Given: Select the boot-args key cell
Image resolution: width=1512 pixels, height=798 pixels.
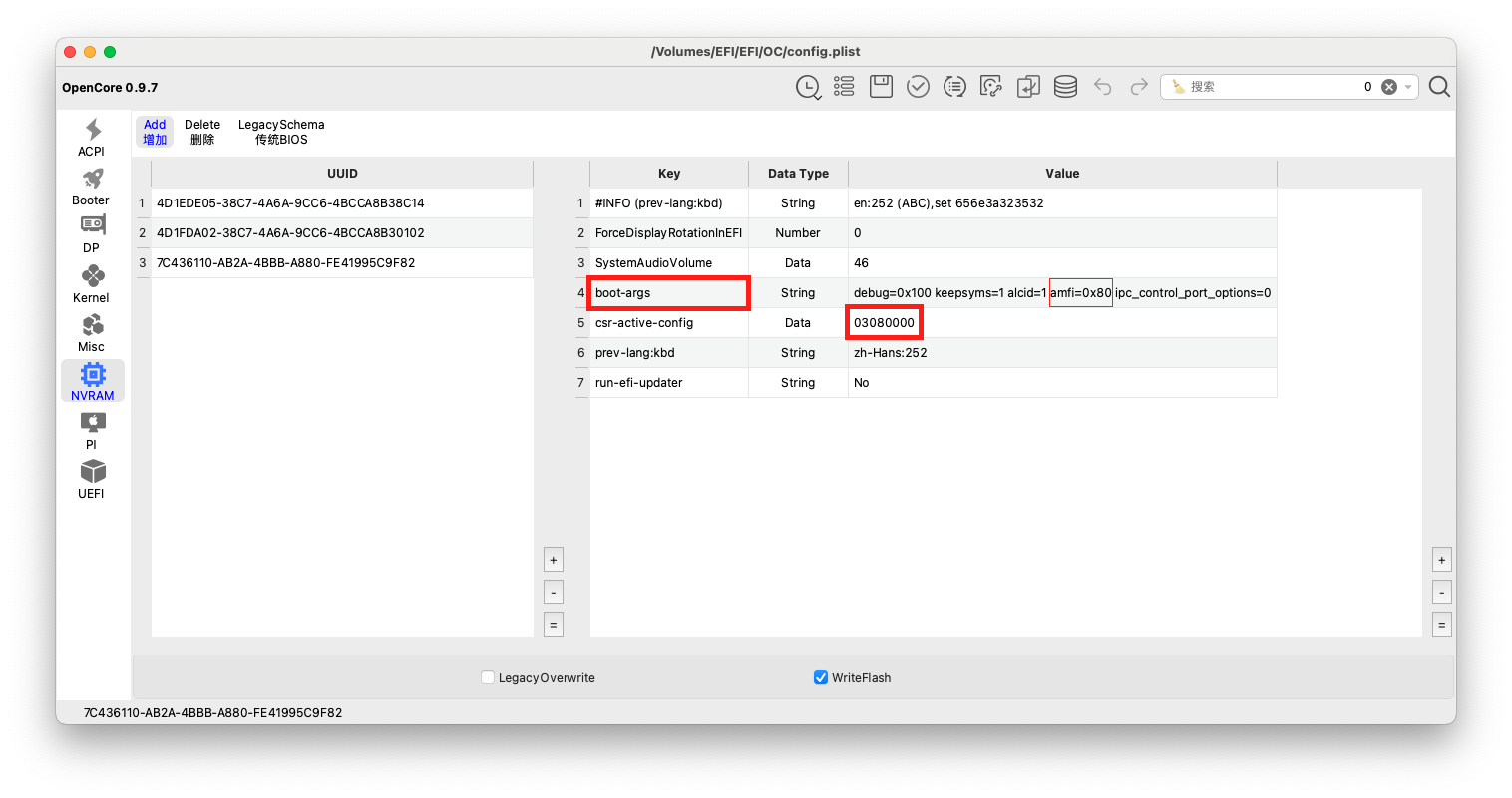Looking at the screenshot, I should click(668, 293).
